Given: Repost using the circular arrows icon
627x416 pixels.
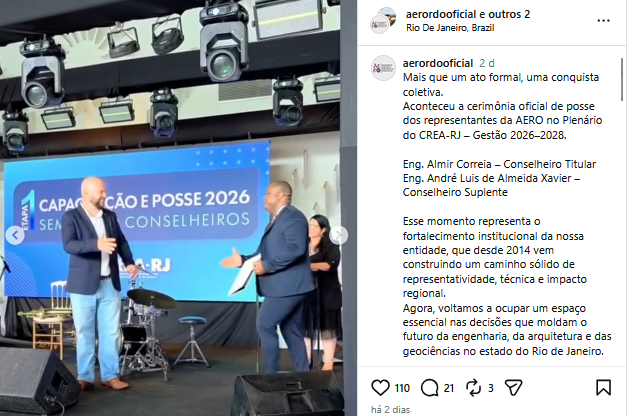Looking at the screenshot, I should [x=473, y=388].
